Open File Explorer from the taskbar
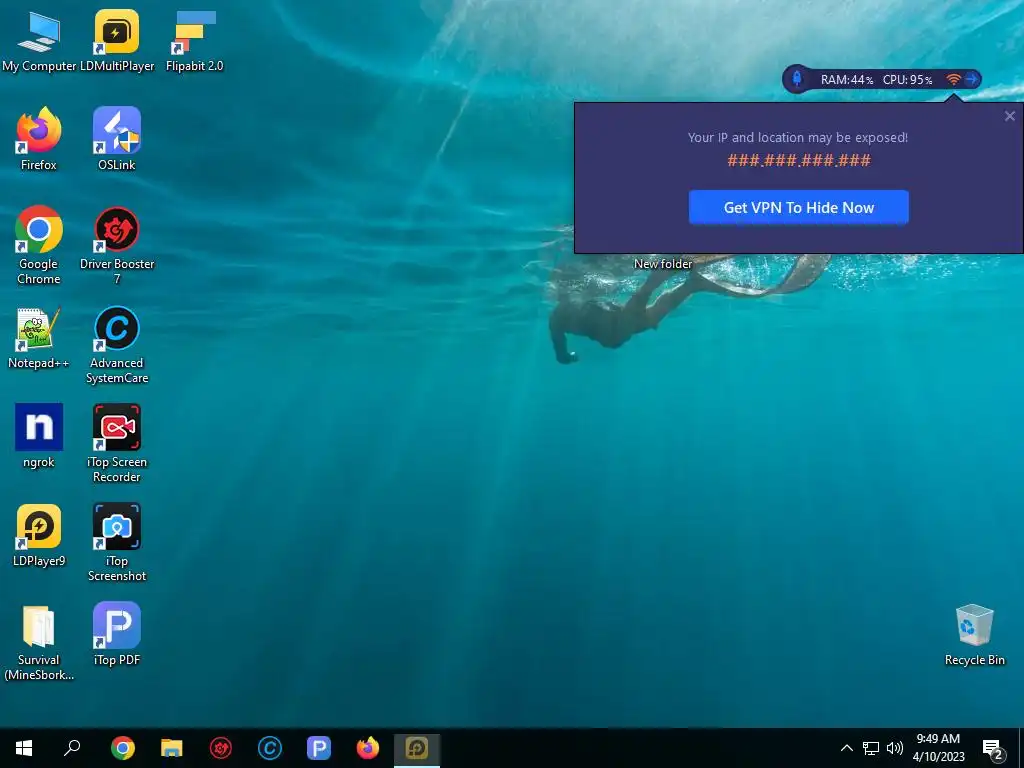The height and width of the screenshot is (768, 1024). coord(172,748)
